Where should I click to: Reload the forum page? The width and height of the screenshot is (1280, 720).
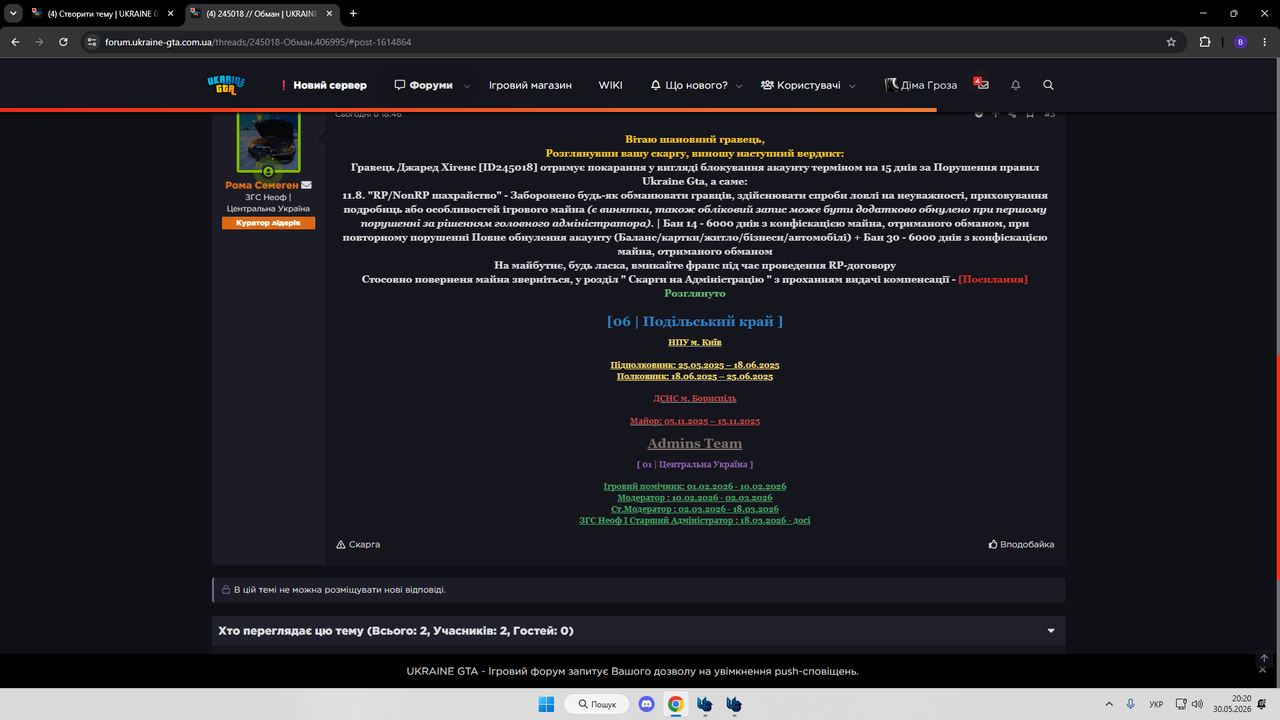(63, 42)
